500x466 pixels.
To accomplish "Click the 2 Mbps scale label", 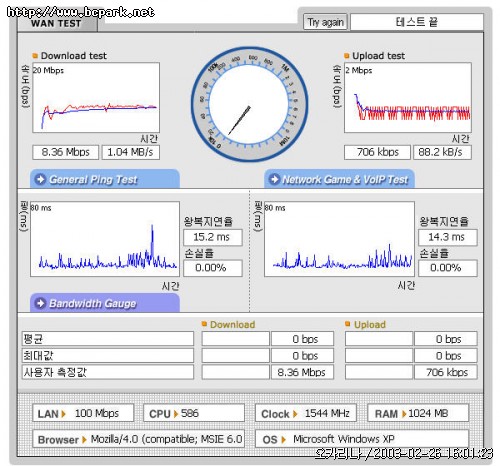I will tap(359, 70).
